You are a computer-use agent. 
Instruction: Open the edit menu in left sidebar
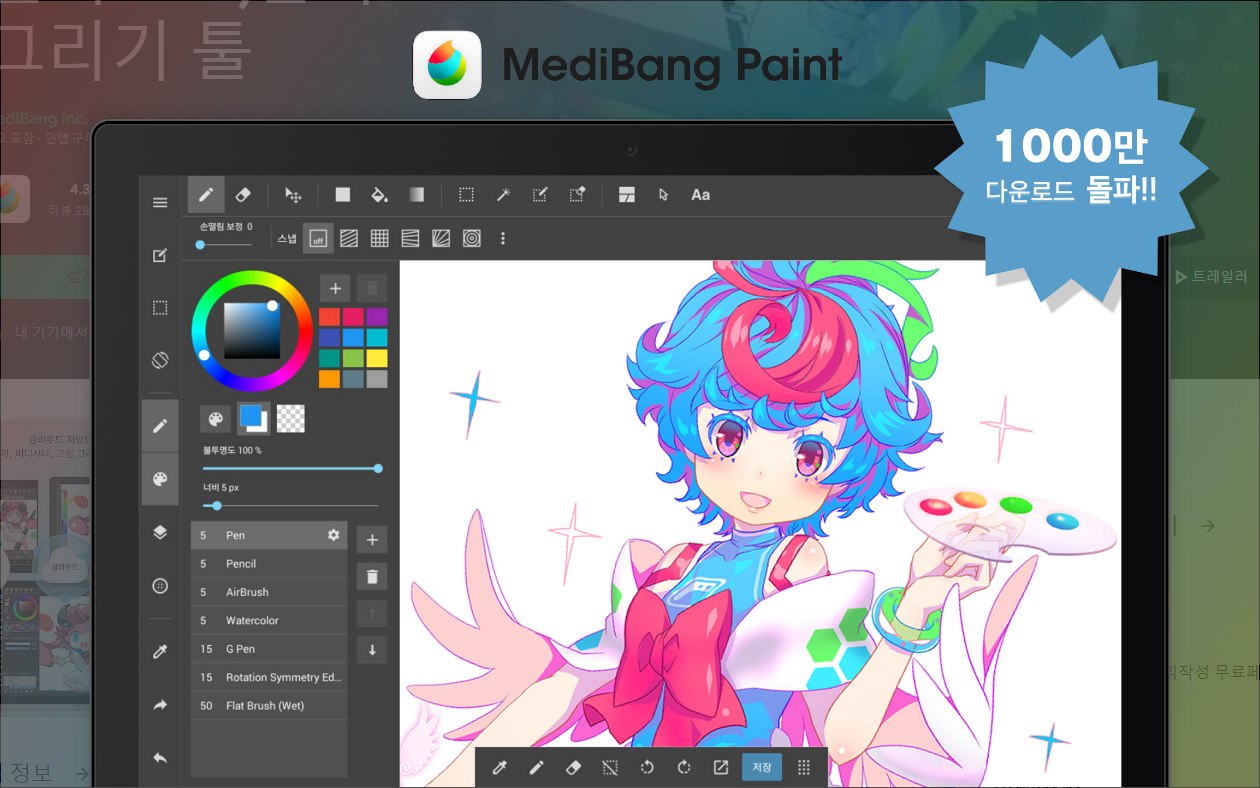(160, 256)
